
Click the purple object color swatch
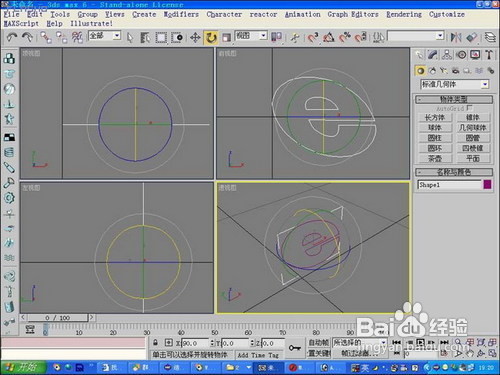487,185
